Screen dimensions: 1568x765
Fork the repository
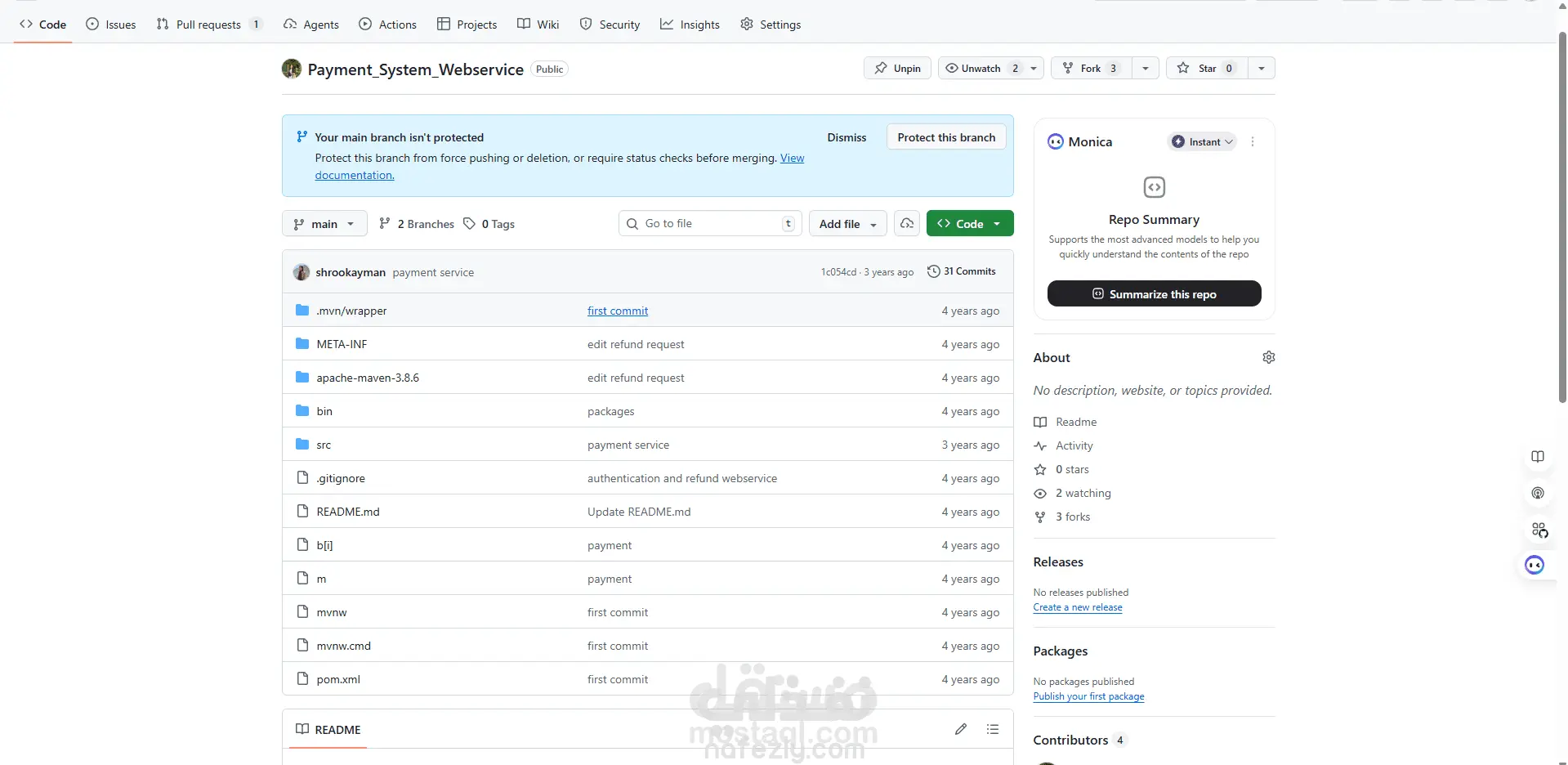[x=1092, y=69]
